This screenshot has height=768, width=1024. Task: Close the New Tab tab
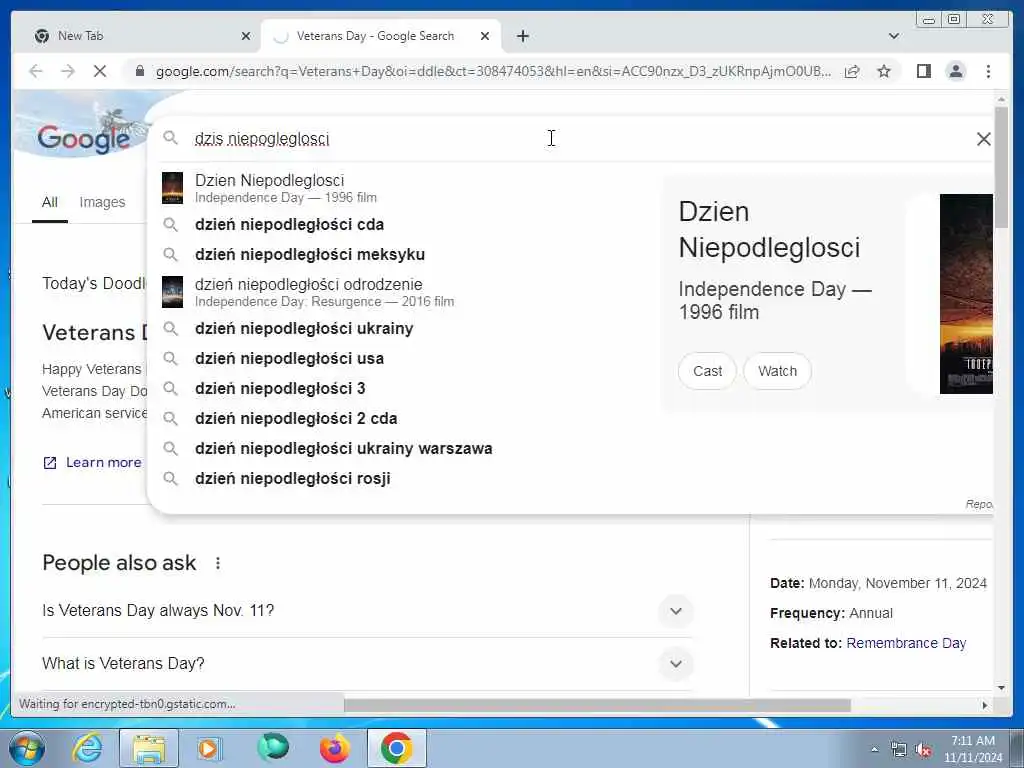pyautogui.click(x=246, y=36)
